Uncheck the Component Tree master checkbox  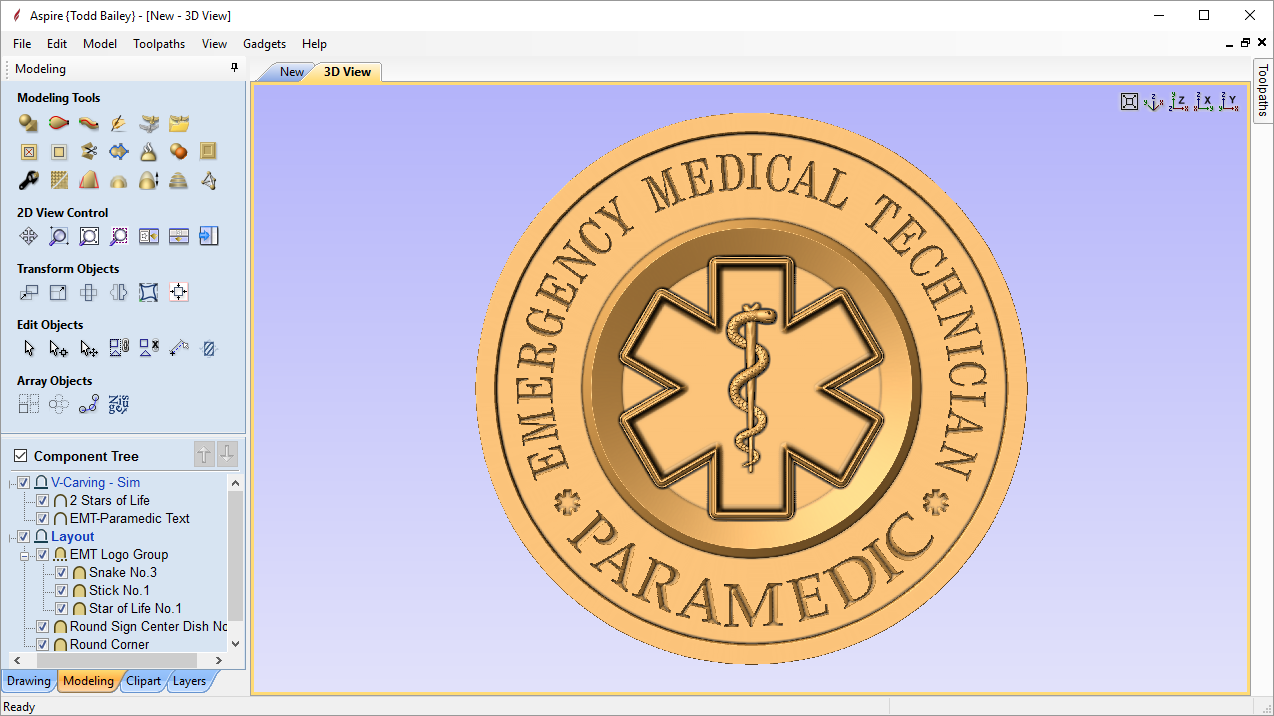20,456
